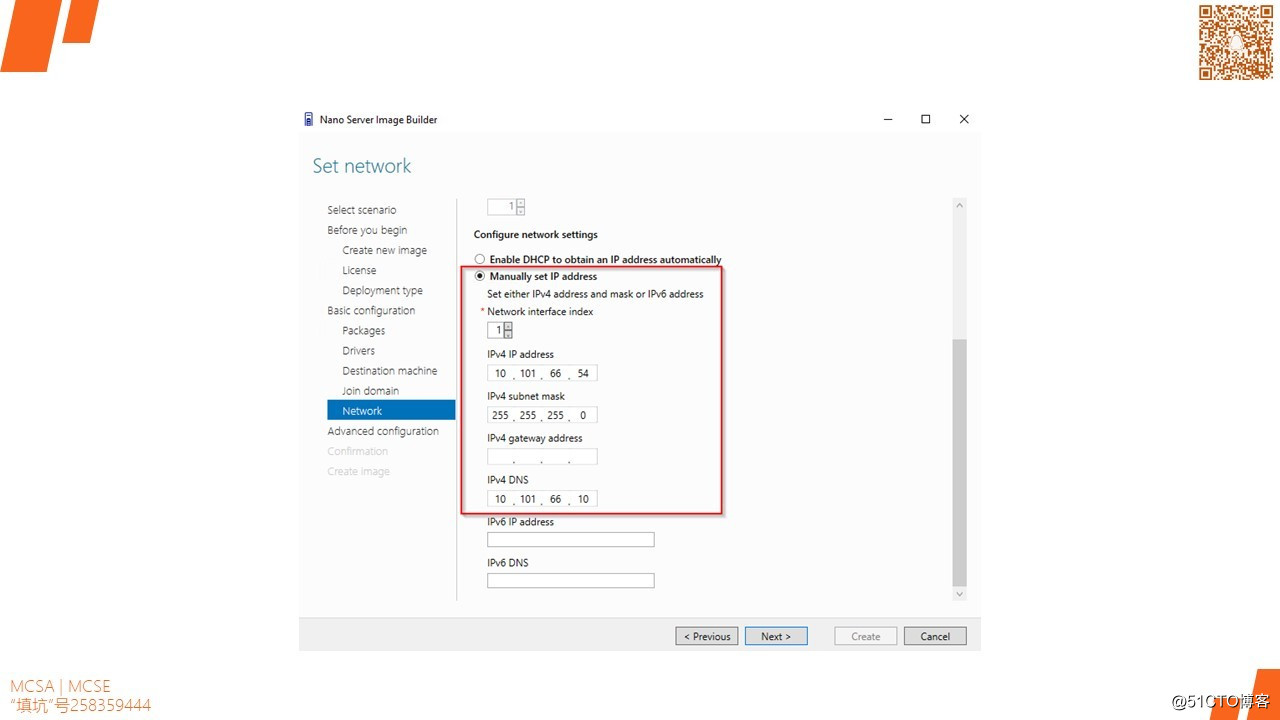Click the Network interface index field
The height and width of the screenshot is (720, 1280).
click(496, 330)
